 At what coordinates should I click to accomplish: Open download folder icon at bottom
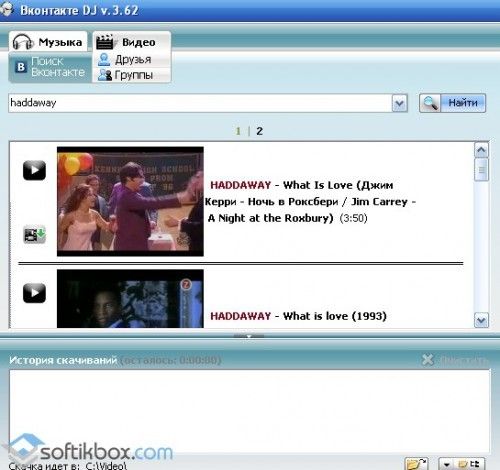[x=416, y=464]
